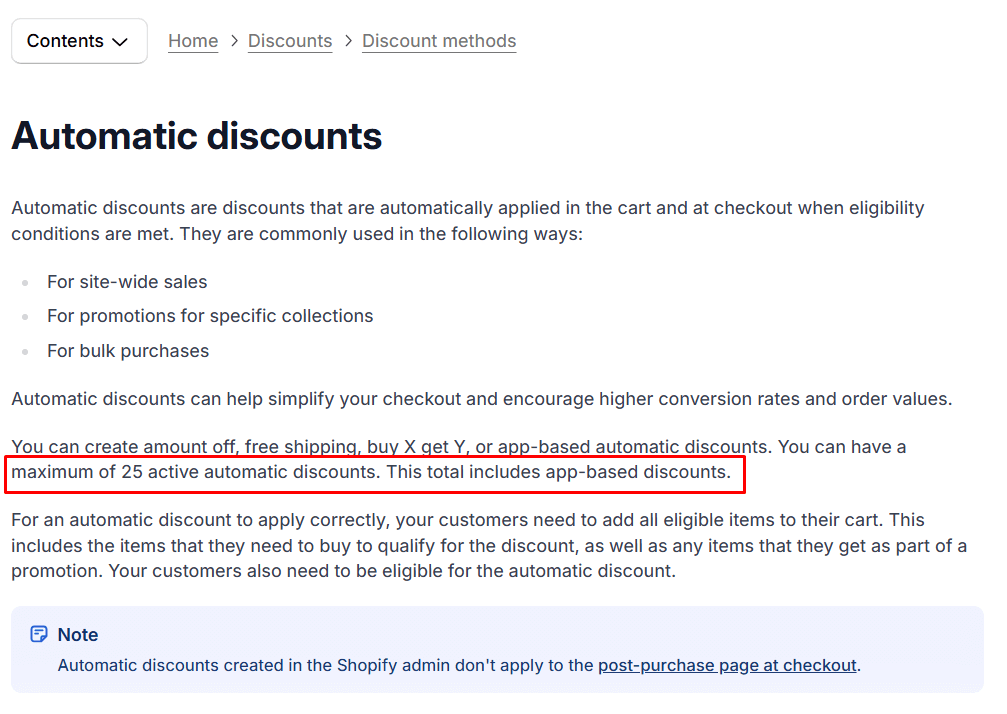Click the red-highlighted maximum discounts sentence

374,472
